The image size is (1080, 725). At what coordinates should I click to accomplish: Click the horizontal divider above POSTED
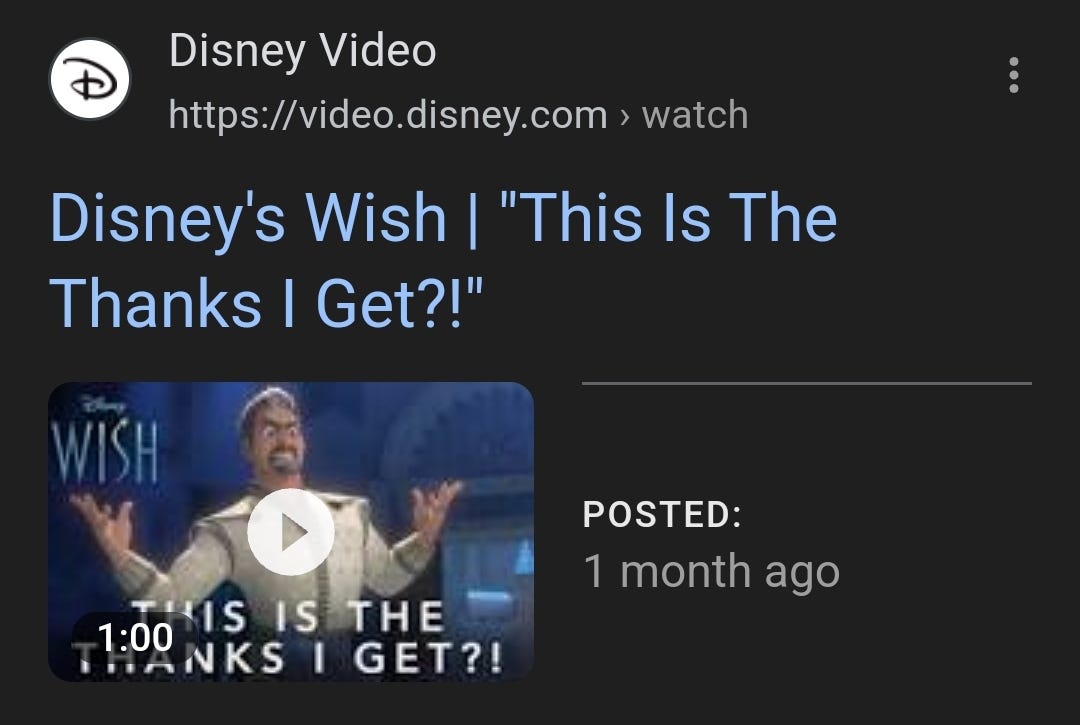[x=807, y=383]
